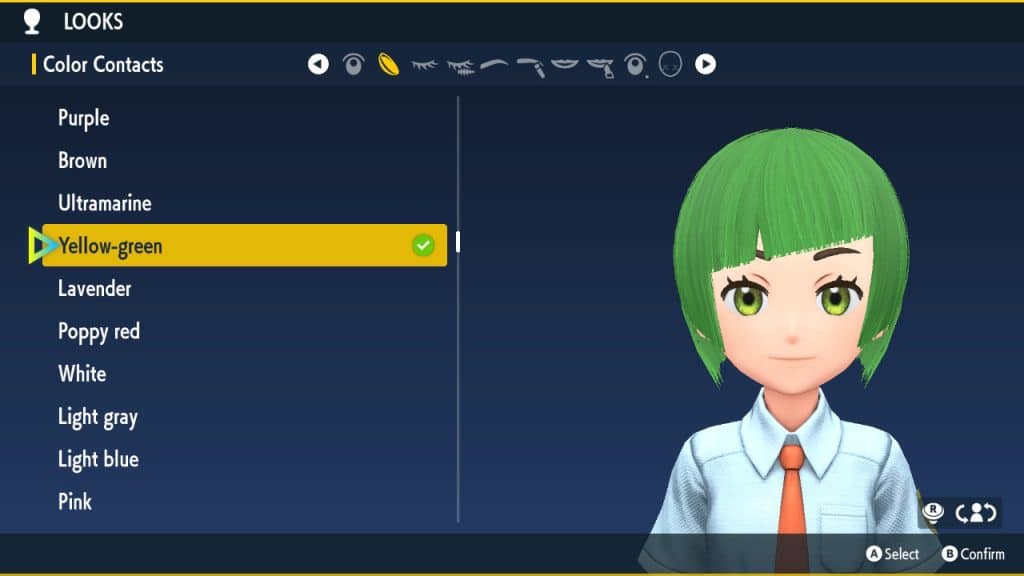Choose the Brown contact color
Screen dimensions: 1024x576
pos(82,161)
